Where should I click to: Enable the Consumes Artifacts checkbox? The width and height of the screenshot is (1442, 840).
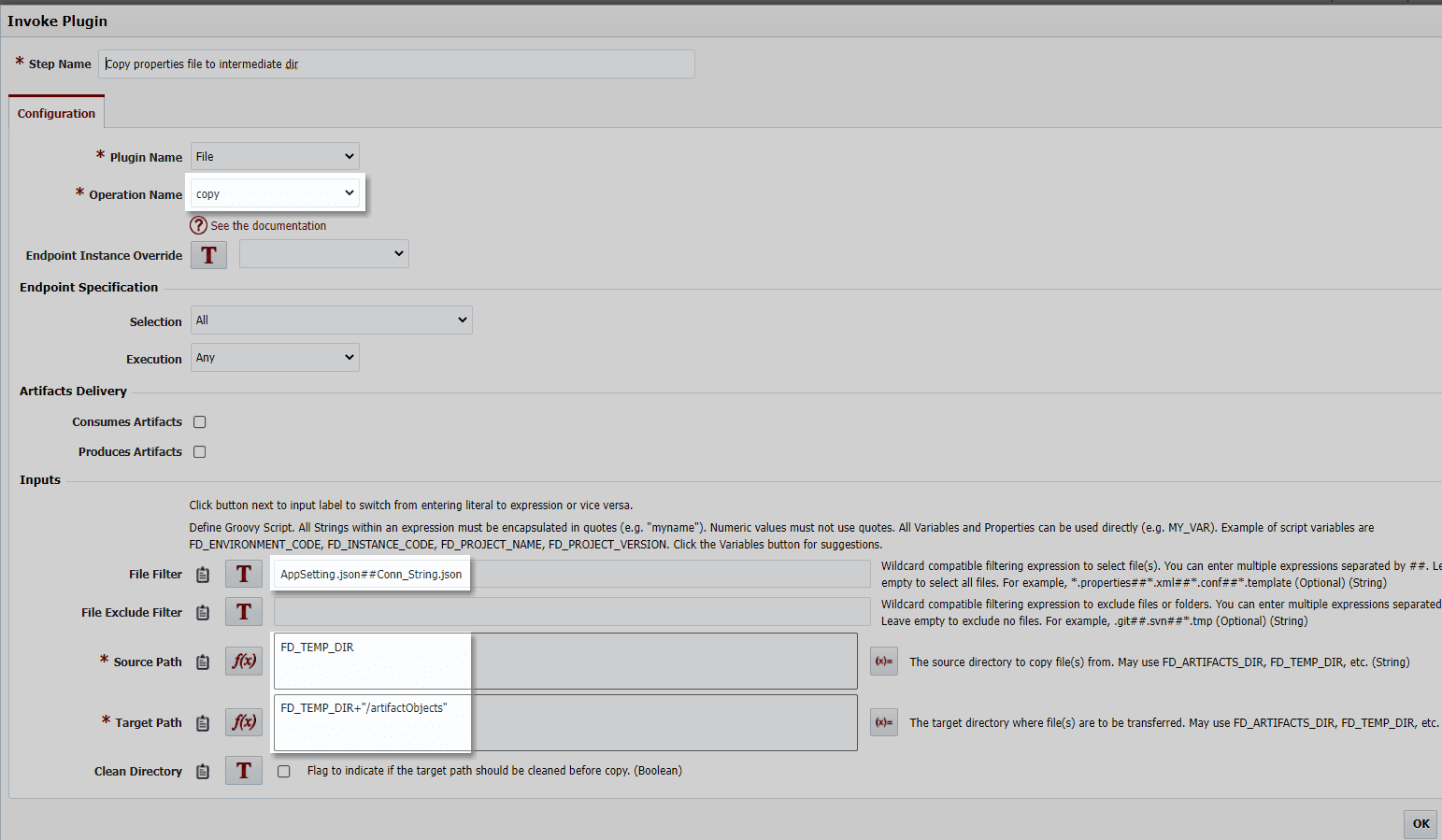pyautogui.click(x=199, y=422)
